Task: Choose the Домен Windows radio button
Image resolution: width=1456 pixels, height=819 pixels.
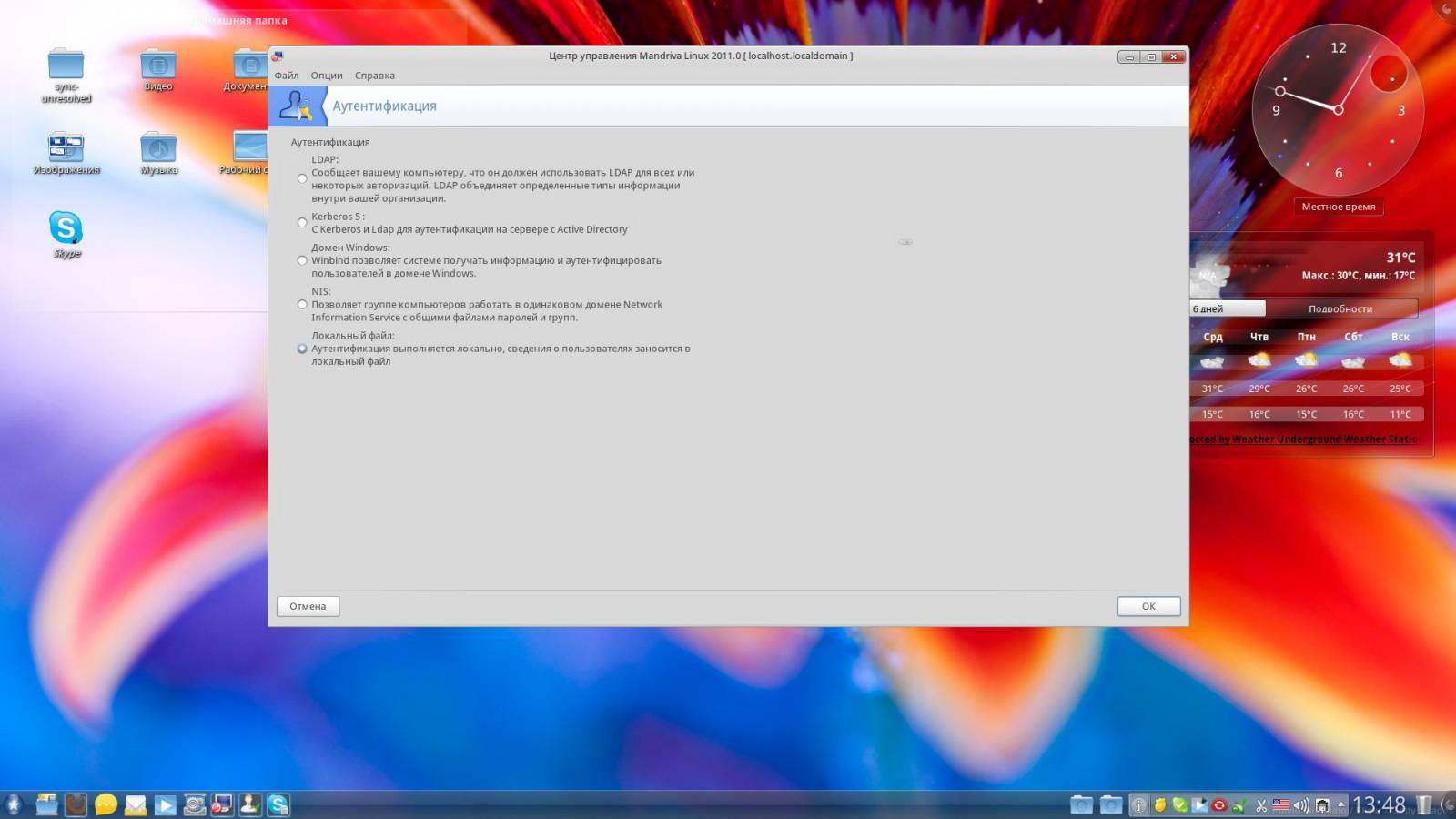Action: click(x=302, y=260)
